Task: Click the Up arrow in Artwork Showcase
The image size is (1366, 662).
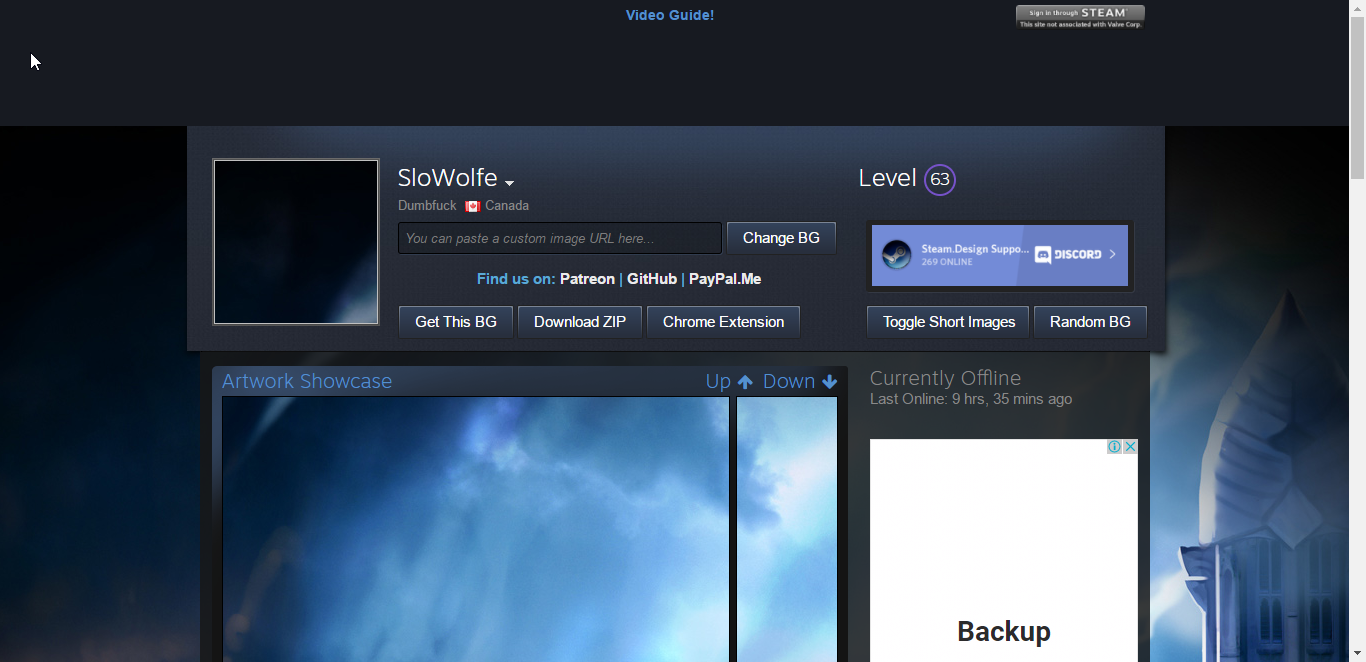Action: 744,382
